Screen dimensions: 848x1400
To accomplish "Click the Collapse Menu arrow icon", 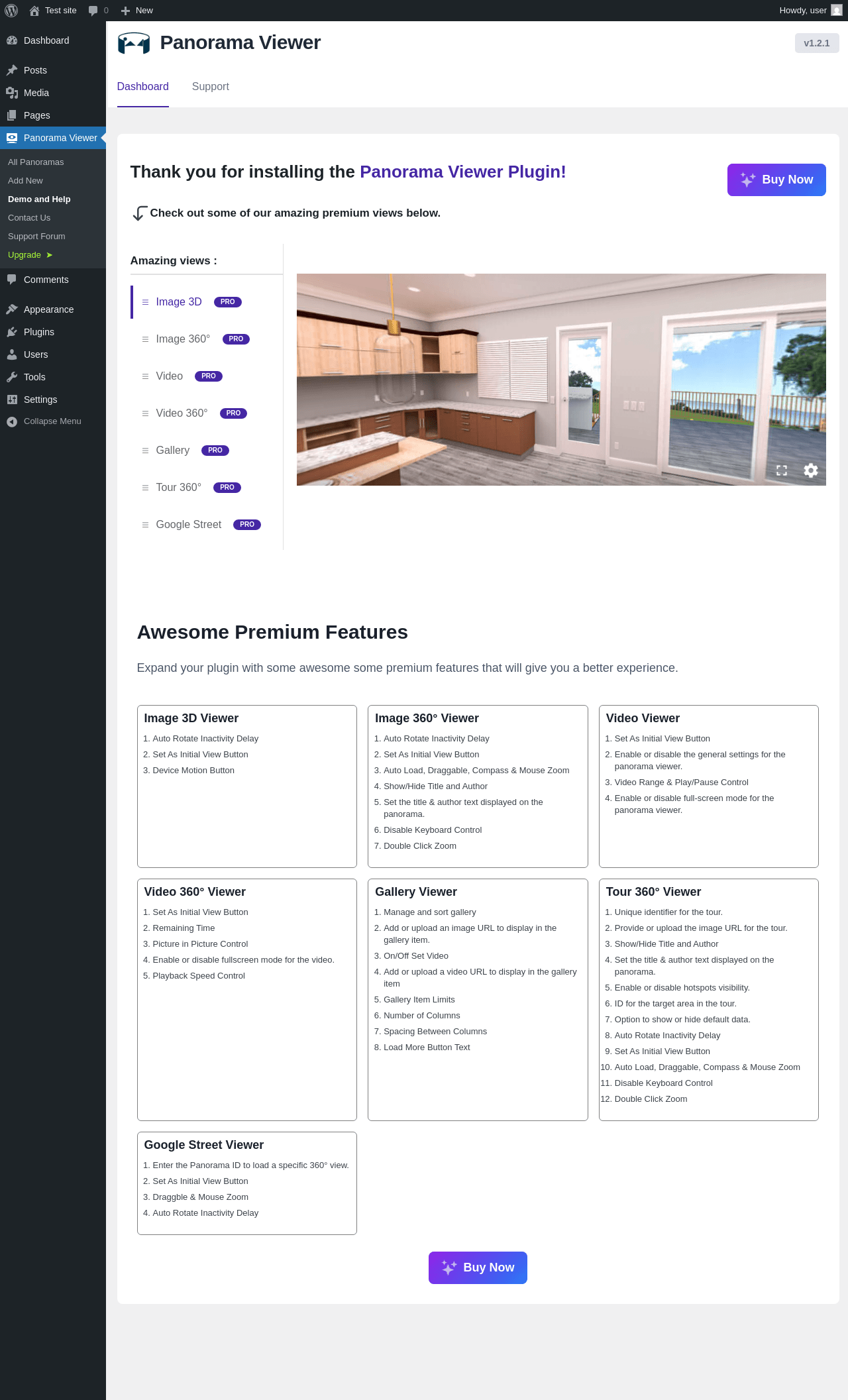I will pyautogui.click(x=12, y=421).
